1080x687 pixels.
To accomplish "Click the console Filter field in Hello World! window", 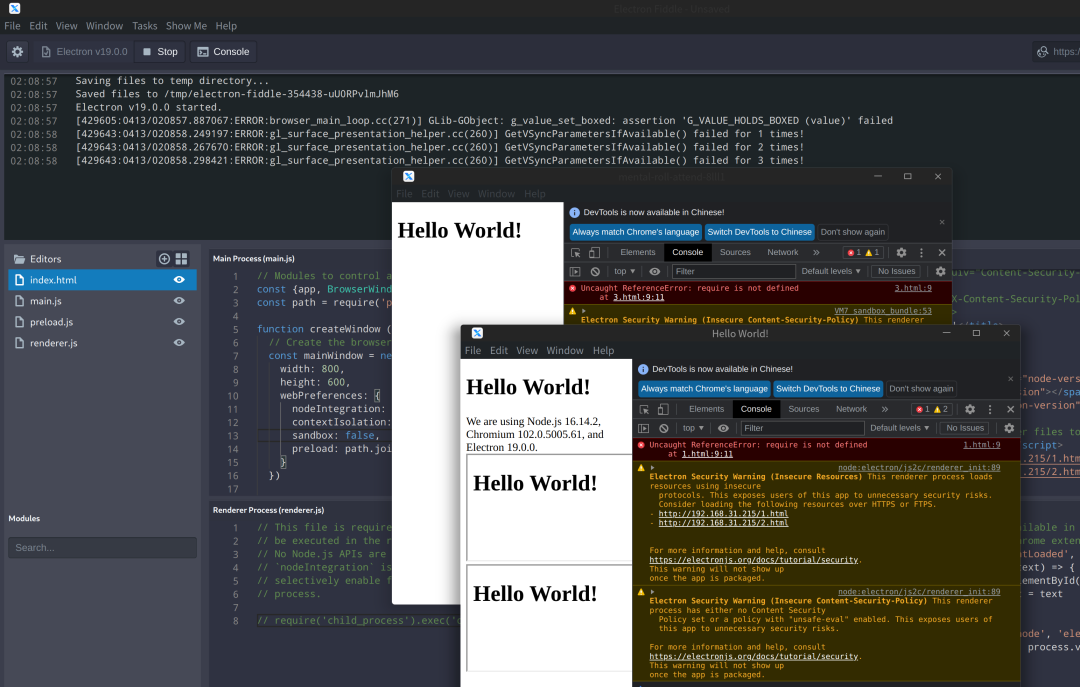I will [x=802, y=428].
